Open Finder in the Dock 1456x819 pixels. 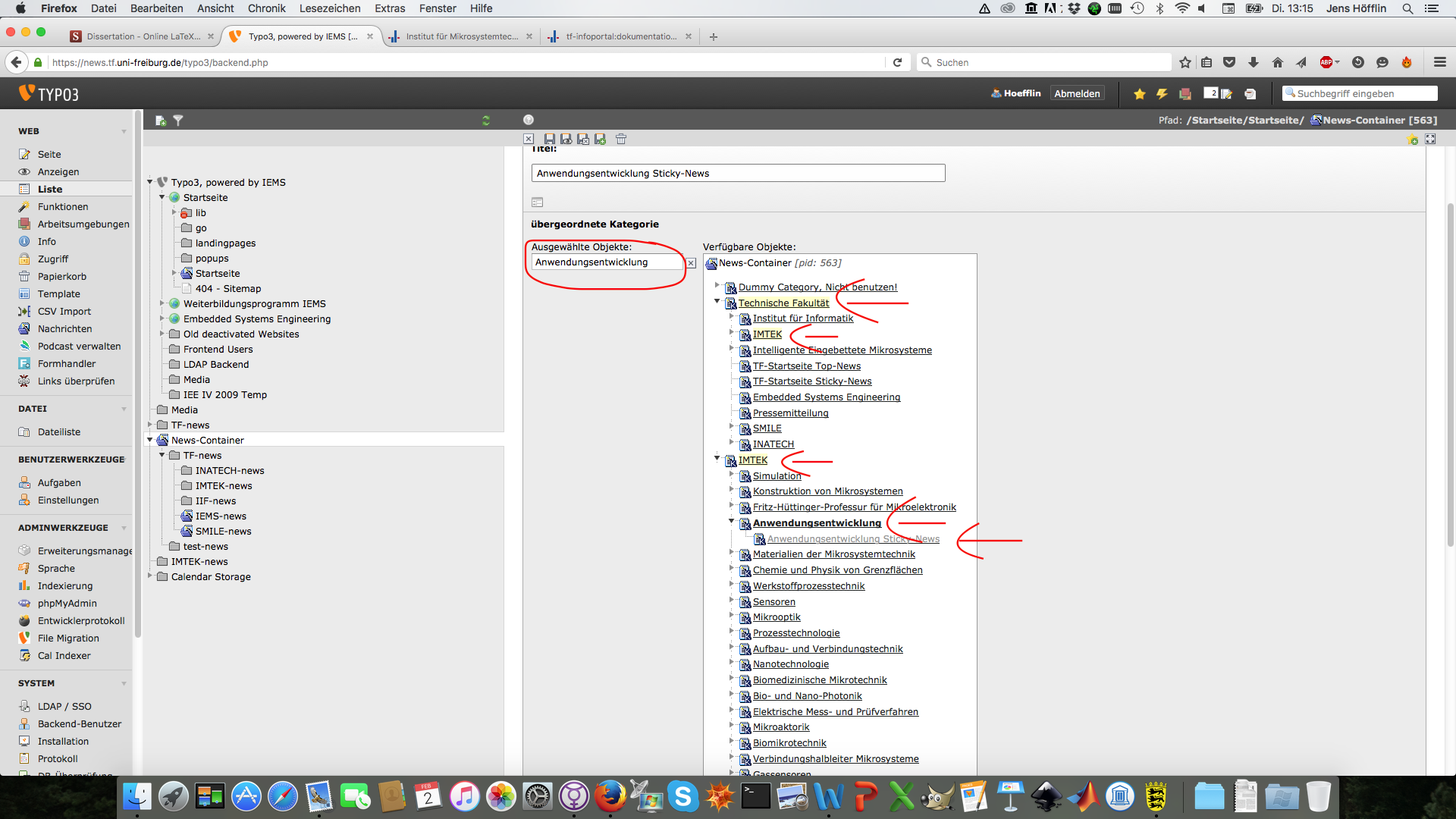pyautogui.click(x=137, y=796)
